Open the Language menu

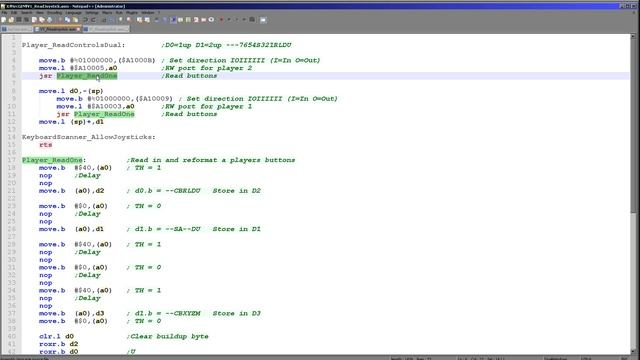73,13
